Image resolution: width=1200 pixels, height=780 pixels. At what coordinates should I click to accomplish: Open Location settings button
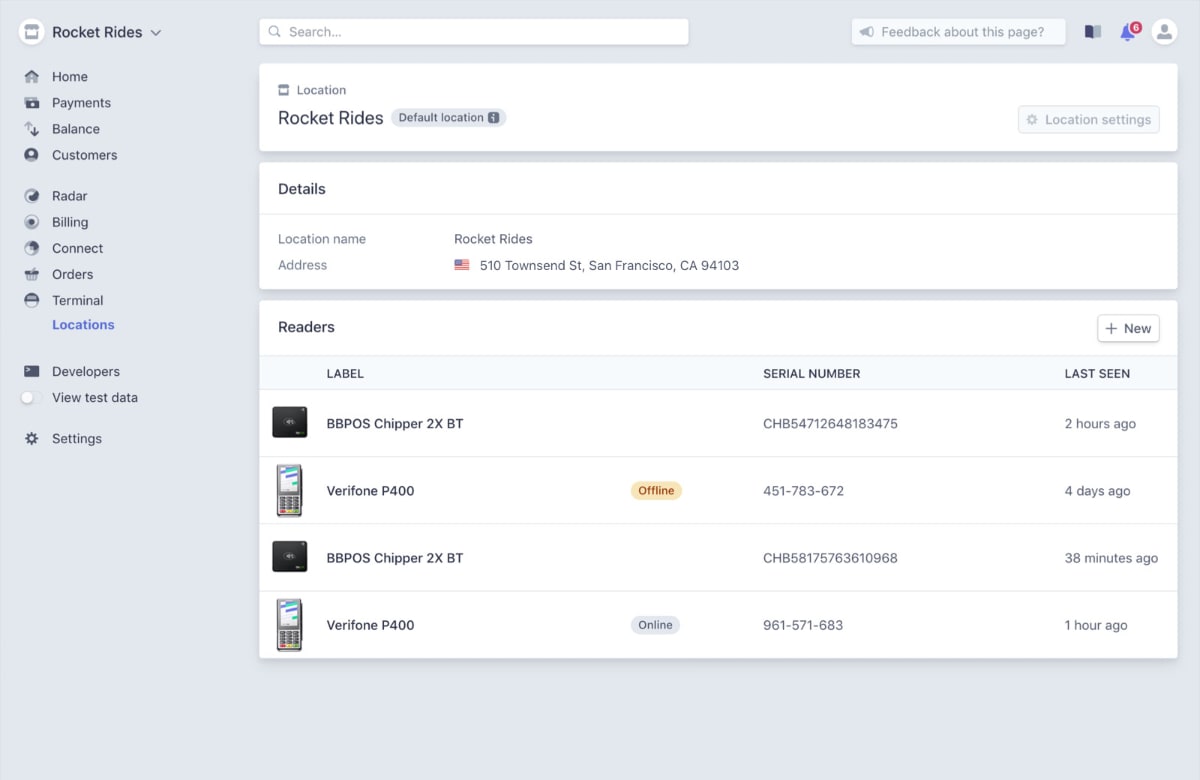(x=1089, y=120)
